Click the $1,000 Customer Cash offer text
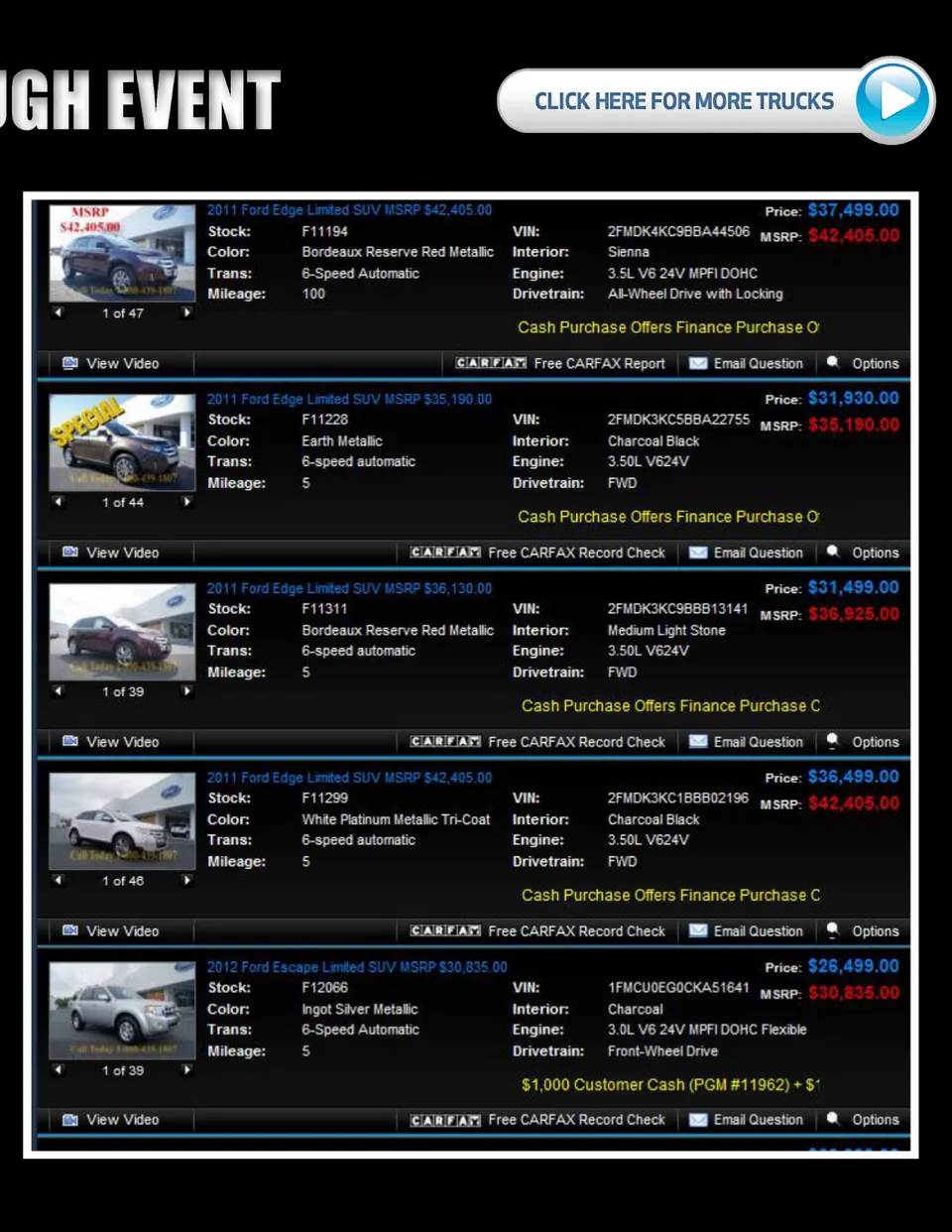 tap(669, 1085)
